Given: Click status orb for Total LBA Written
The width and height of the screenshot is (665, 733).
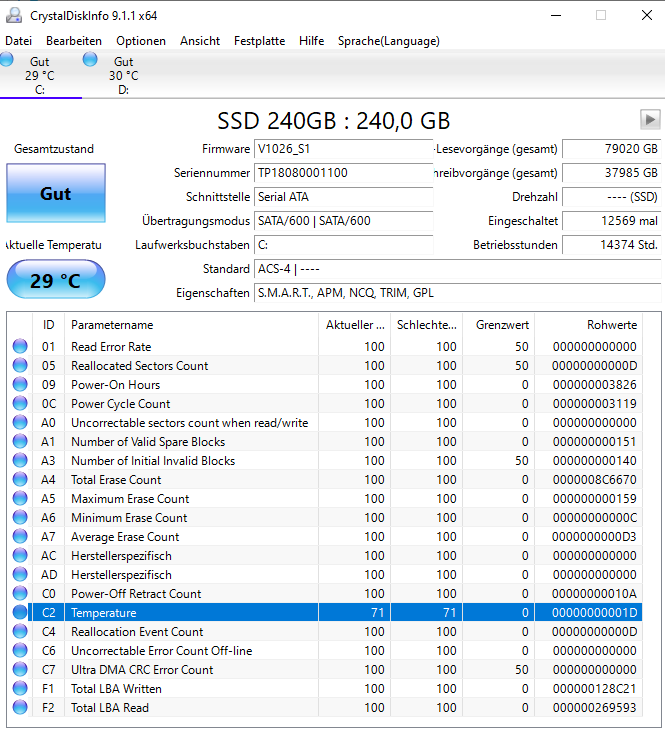Looking at the screenshot, I should pyautogui.click(x=20, y=689).
